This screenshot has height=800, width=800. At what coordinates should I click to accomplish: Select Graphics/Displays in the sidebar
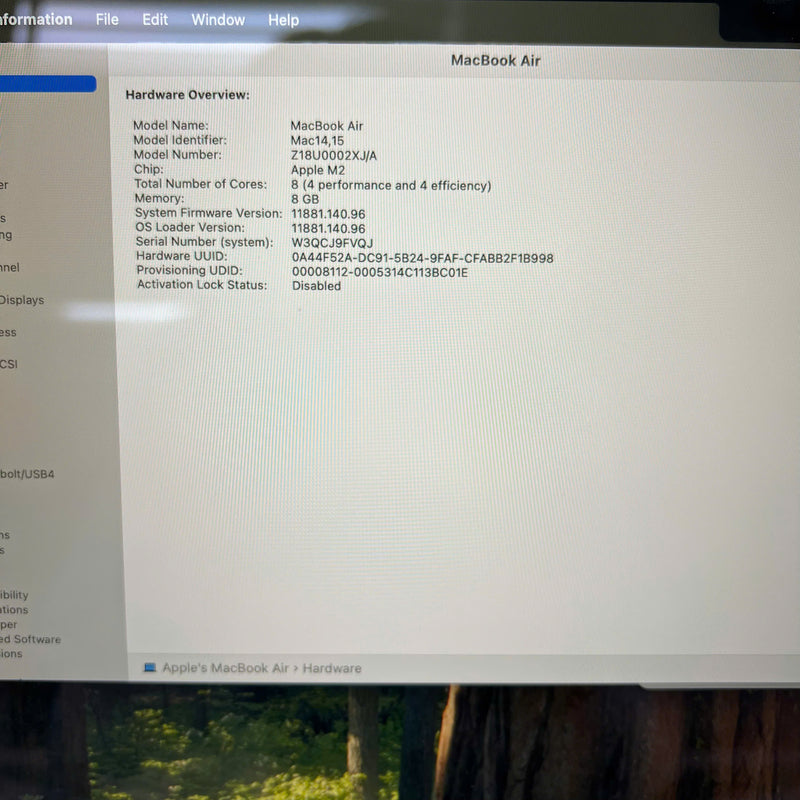(22, 300)
